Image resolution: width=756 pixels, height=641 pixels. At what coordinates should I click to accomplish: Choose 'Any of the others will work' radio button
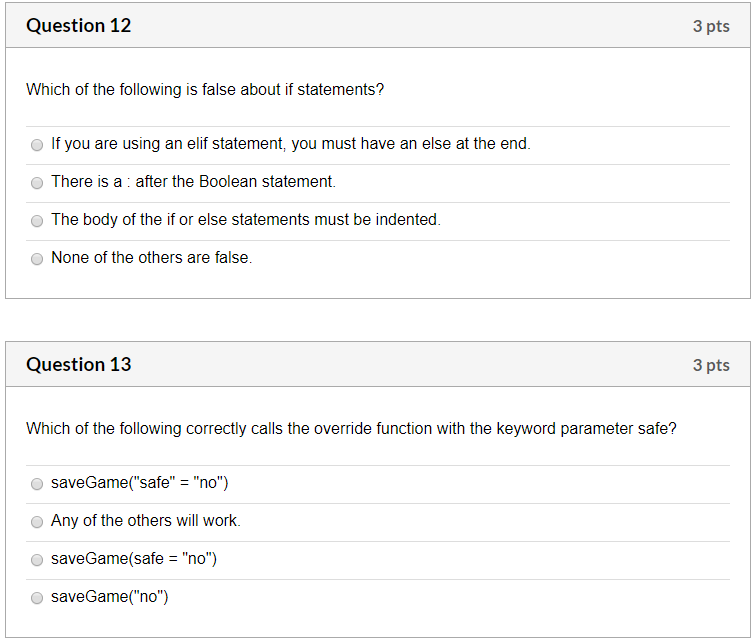(37, 522)
